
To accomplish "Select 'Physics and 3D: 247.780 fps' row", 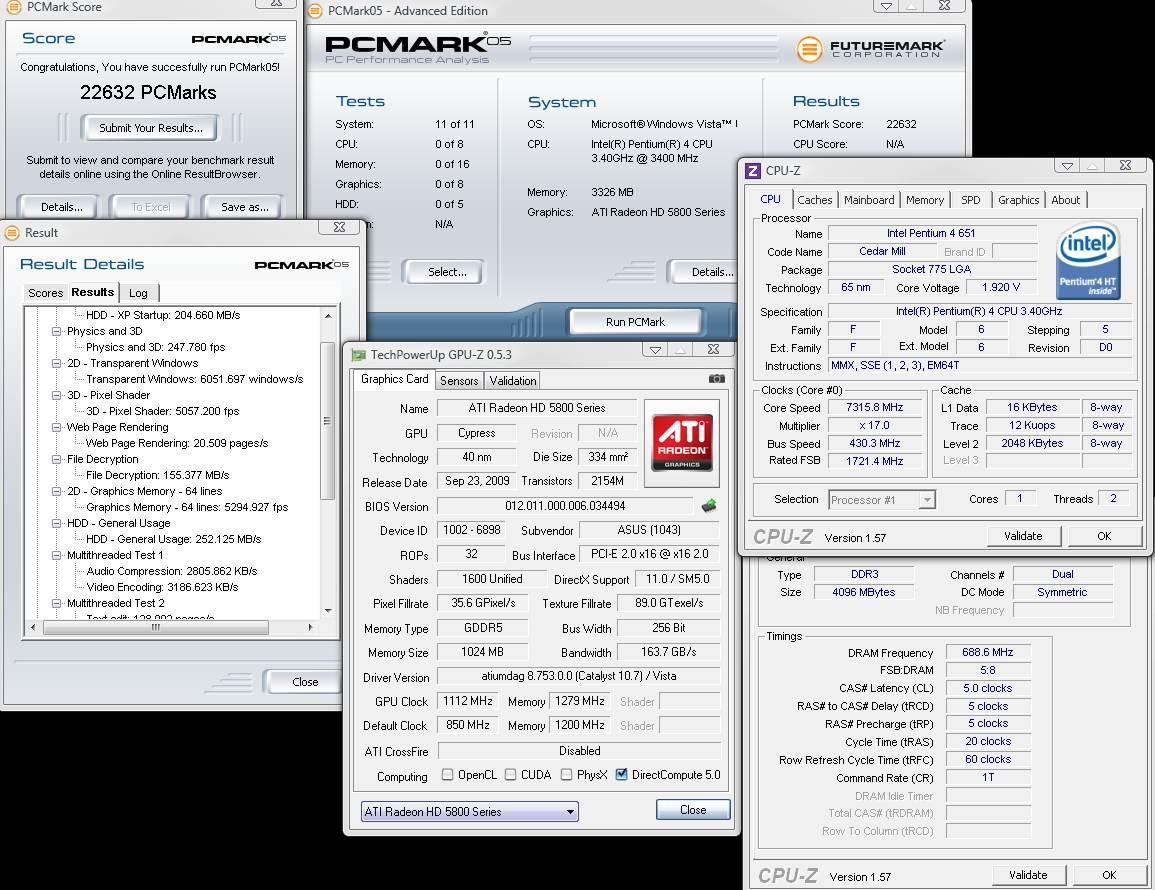I will click(155, 347).
